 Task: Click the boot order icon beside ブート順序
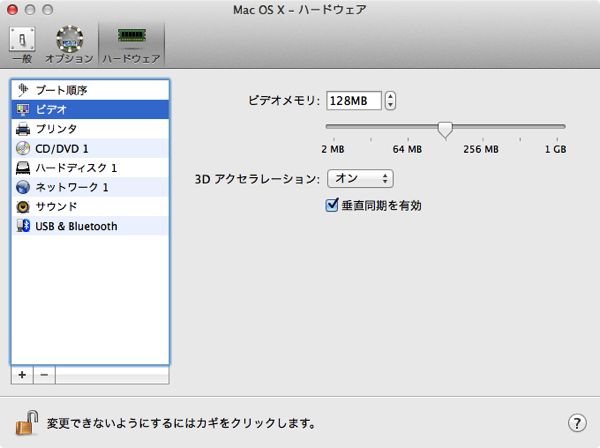click(23, 90)
